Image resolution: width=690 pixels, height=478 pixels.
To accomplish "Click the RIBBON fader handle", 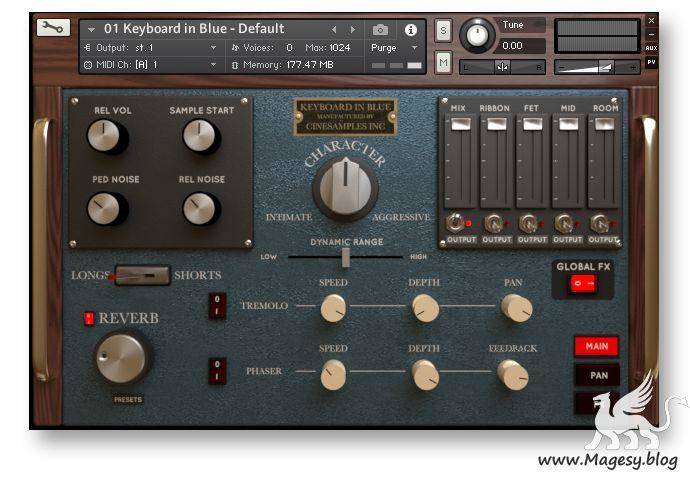I will [x=497, y=124].
